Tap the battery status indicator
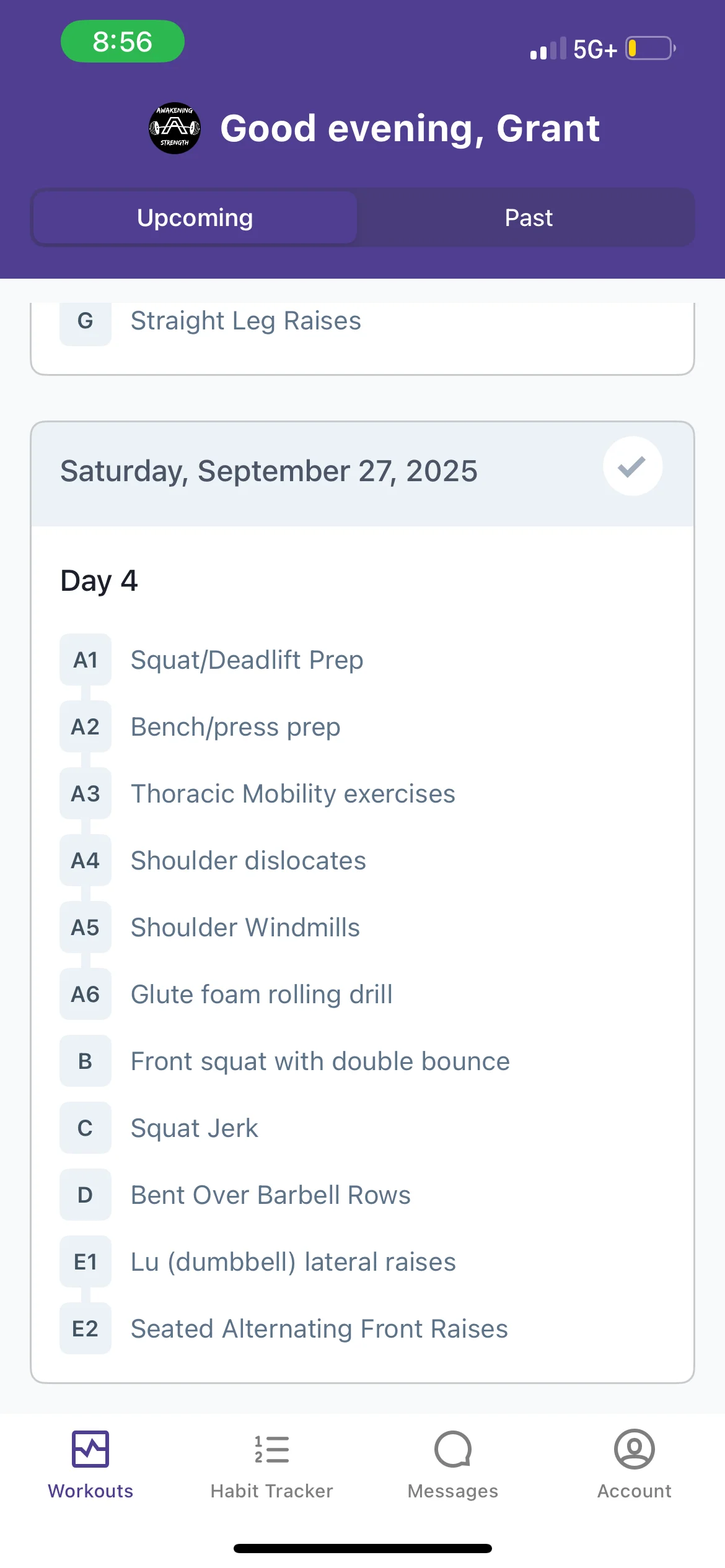The height and width of the screenshot is (1568, 725). pos(650,48)
